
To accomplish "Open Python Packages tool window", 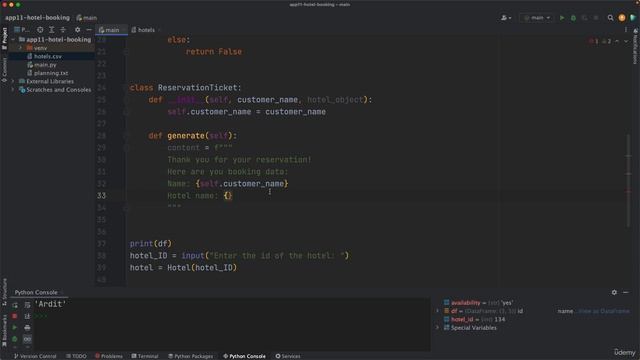I will point(191,356).
